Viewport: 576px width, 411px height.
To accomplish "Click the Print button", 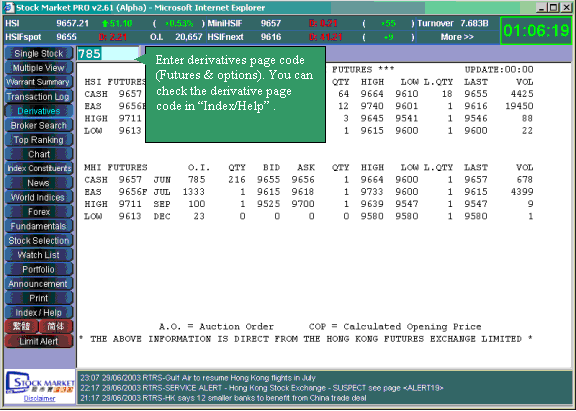I will click(x=39, y=298).
